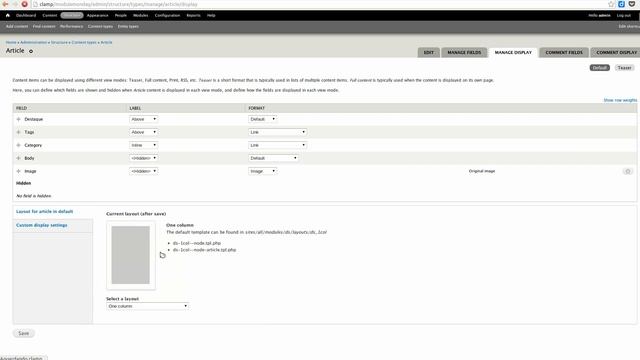Open Body format dropdown
This screenshot has width=640, height=360.
tap(273, 158)
